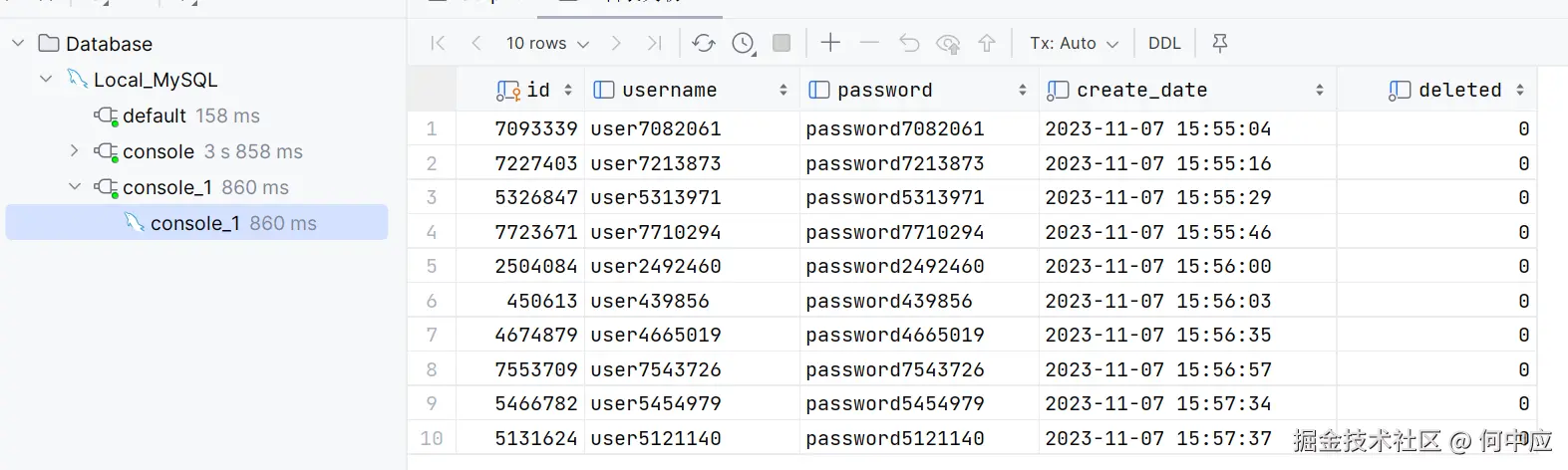This screenshot has width=1568, height=470.
Task: Open the Tx: Auto transaction mode dropdown
Action: point(1074,43)
